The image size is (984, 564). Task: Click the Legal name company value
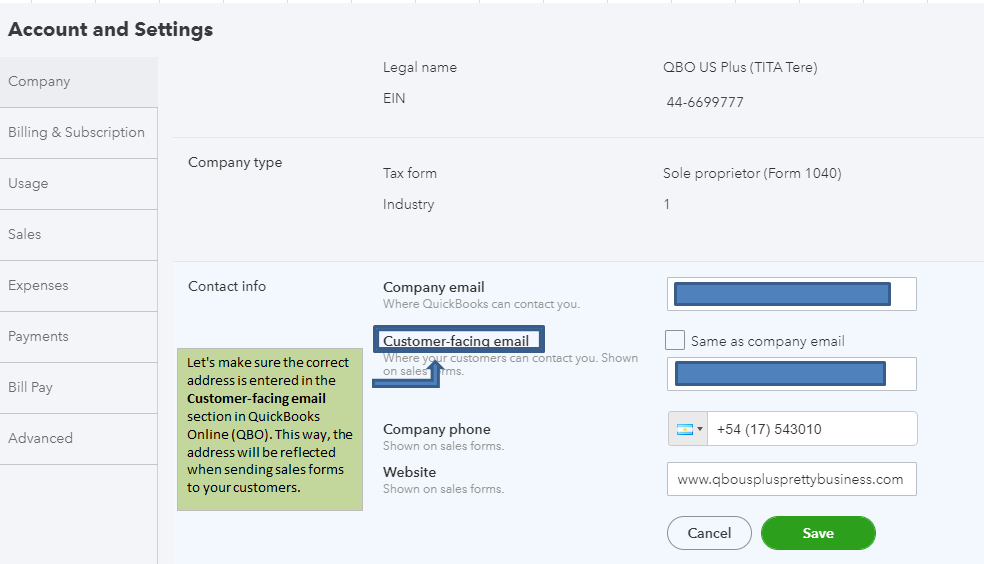click(x=740, y=68)
